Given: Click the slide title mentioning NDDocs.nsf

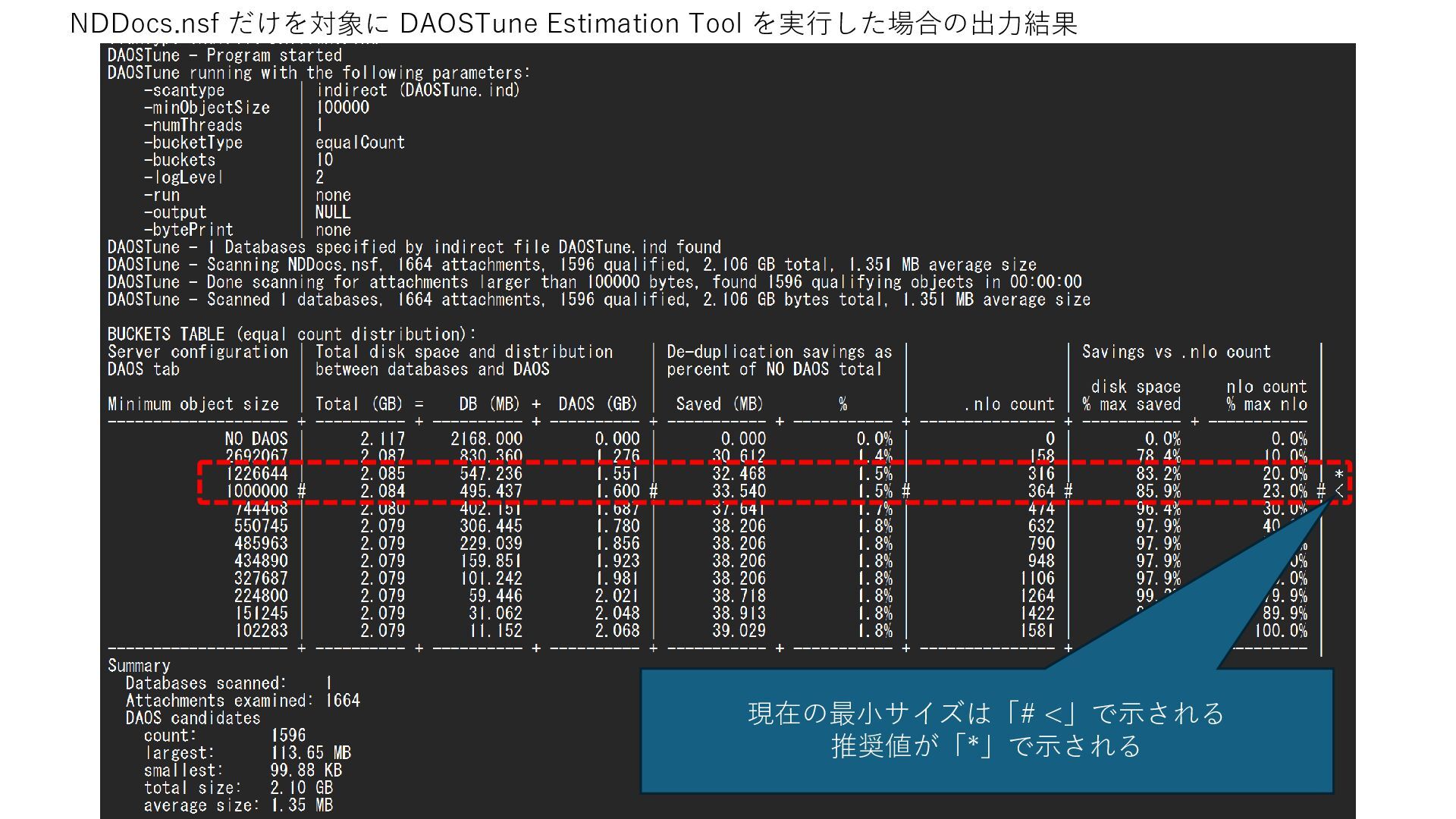Looking at the screenshot, I should pos(573,24).
